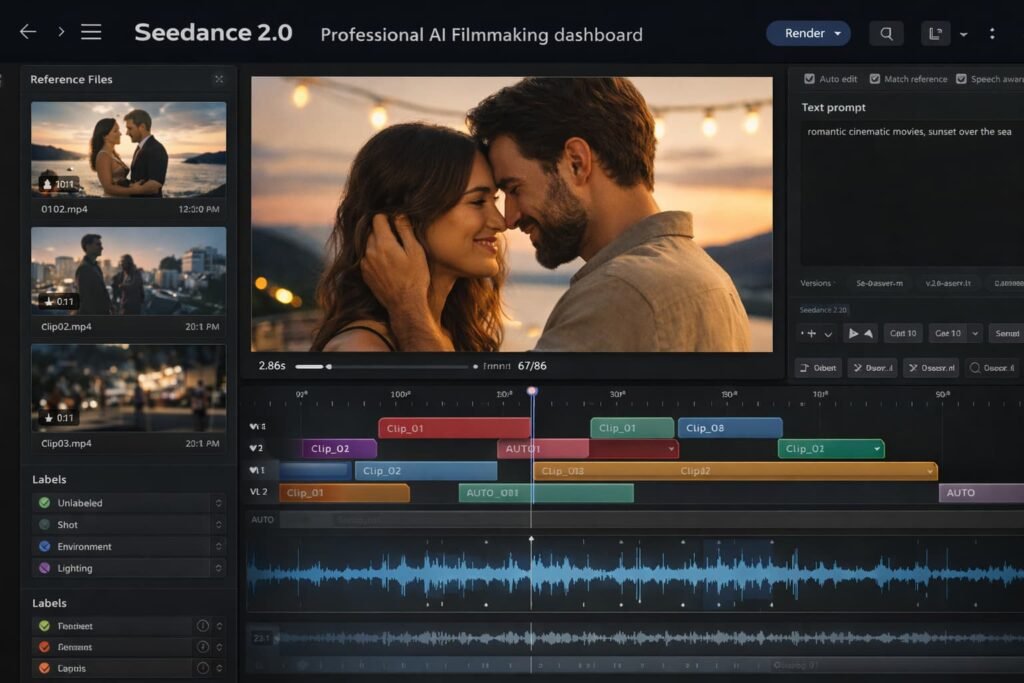Click the Render button
Screen dimensions: 1024x683
(x=805, y=33)
